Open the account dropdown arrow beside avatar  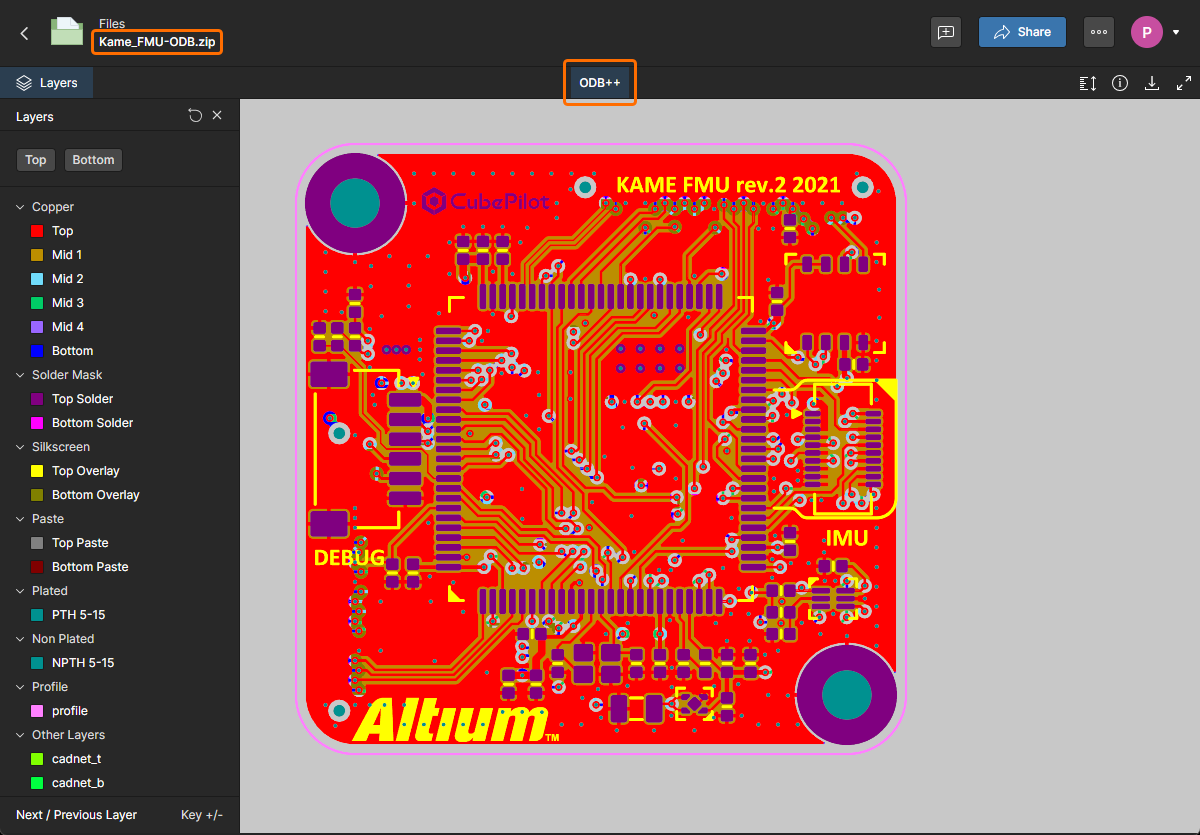(x=1176, y=33)
